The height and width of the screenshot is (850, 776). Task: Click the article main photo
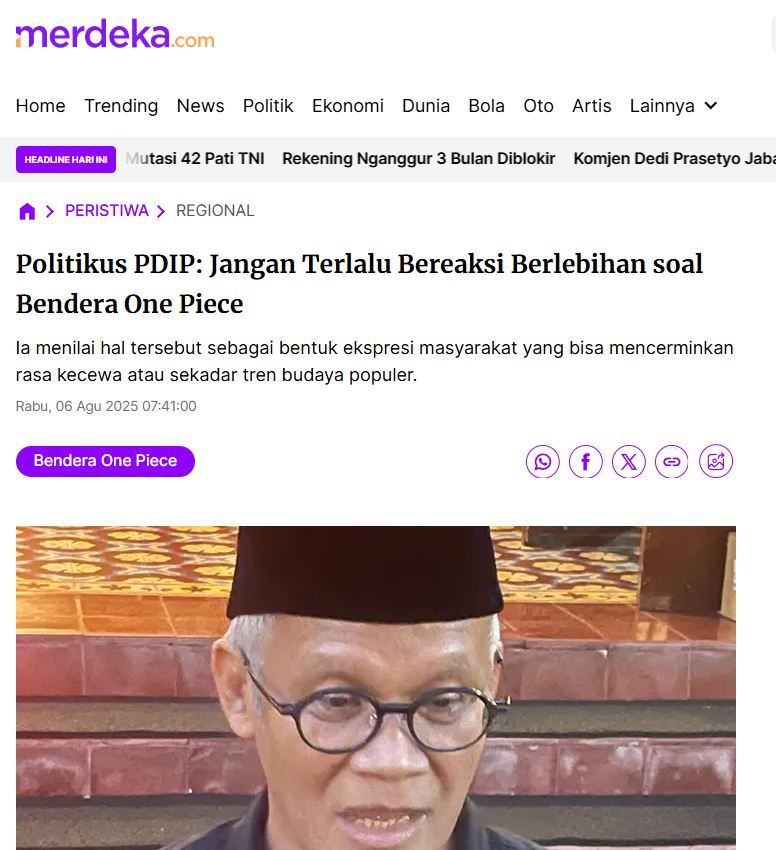point(376,688)
